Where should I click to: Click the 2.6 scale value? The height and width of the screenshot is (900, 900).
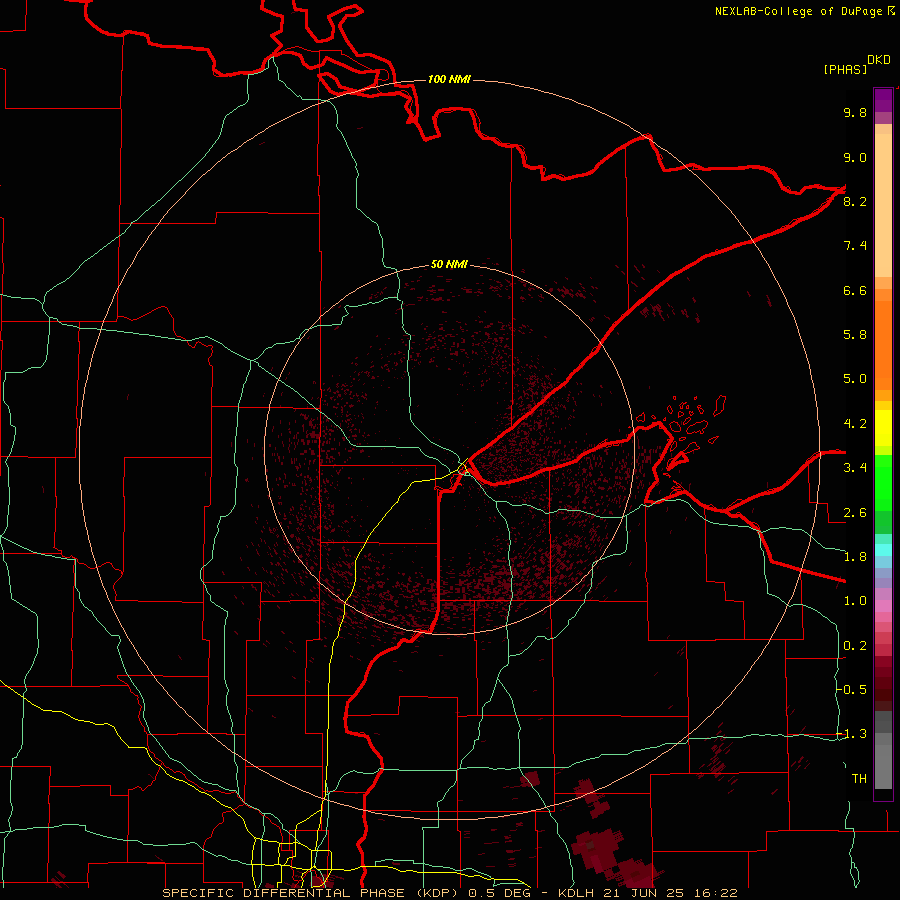855,513
